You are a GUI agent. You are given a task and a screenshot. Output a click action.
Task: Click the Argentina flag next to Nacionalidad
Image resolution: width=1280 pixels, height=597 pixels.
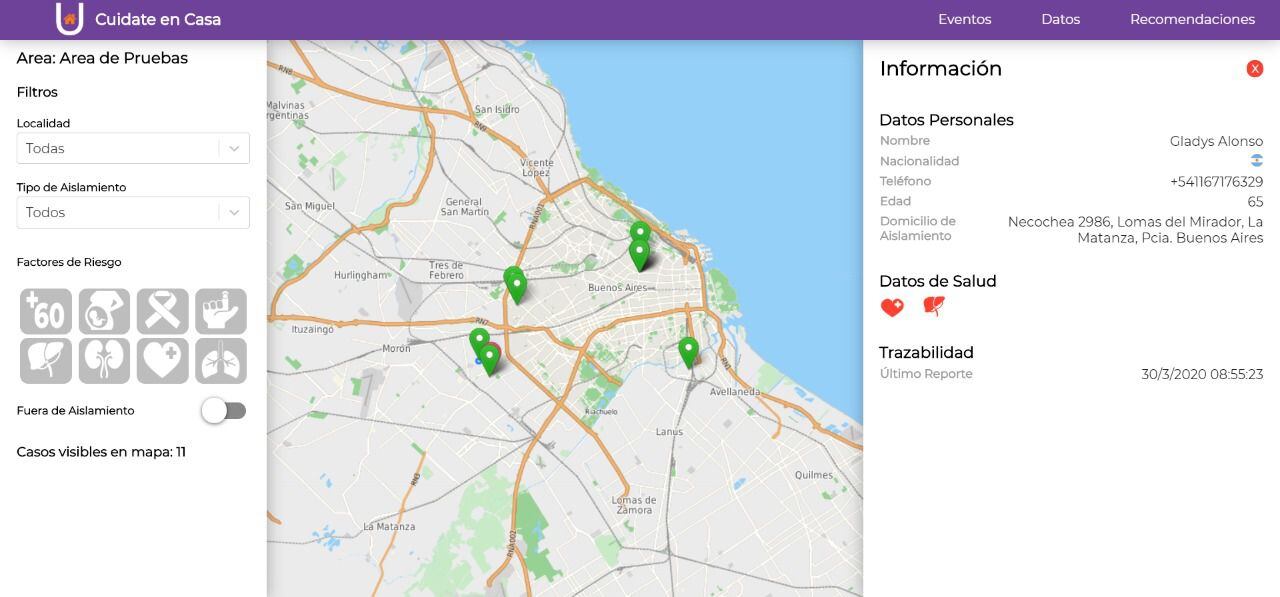pyautogui.click(x=1256, y=161)
